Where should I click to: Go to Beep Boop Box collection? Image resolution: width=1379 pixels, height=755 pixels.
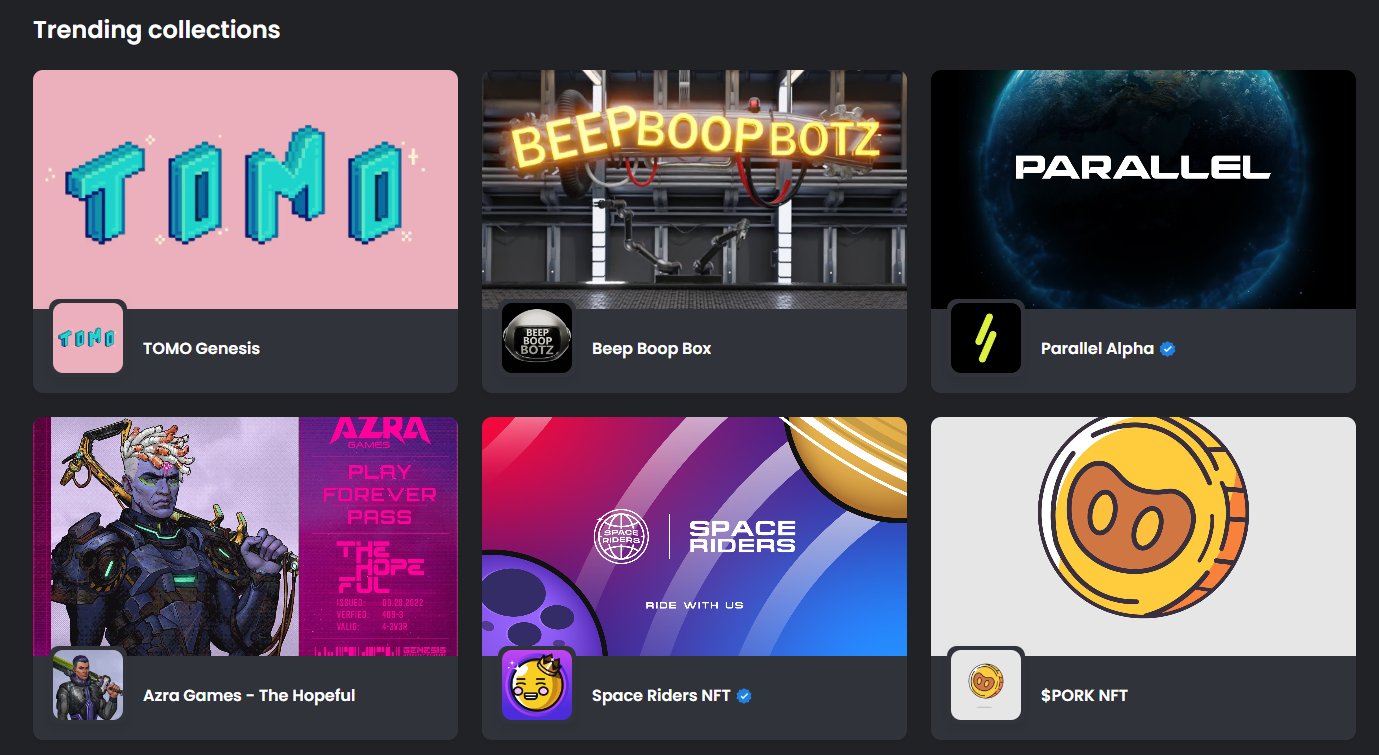[x=652, y=349]
